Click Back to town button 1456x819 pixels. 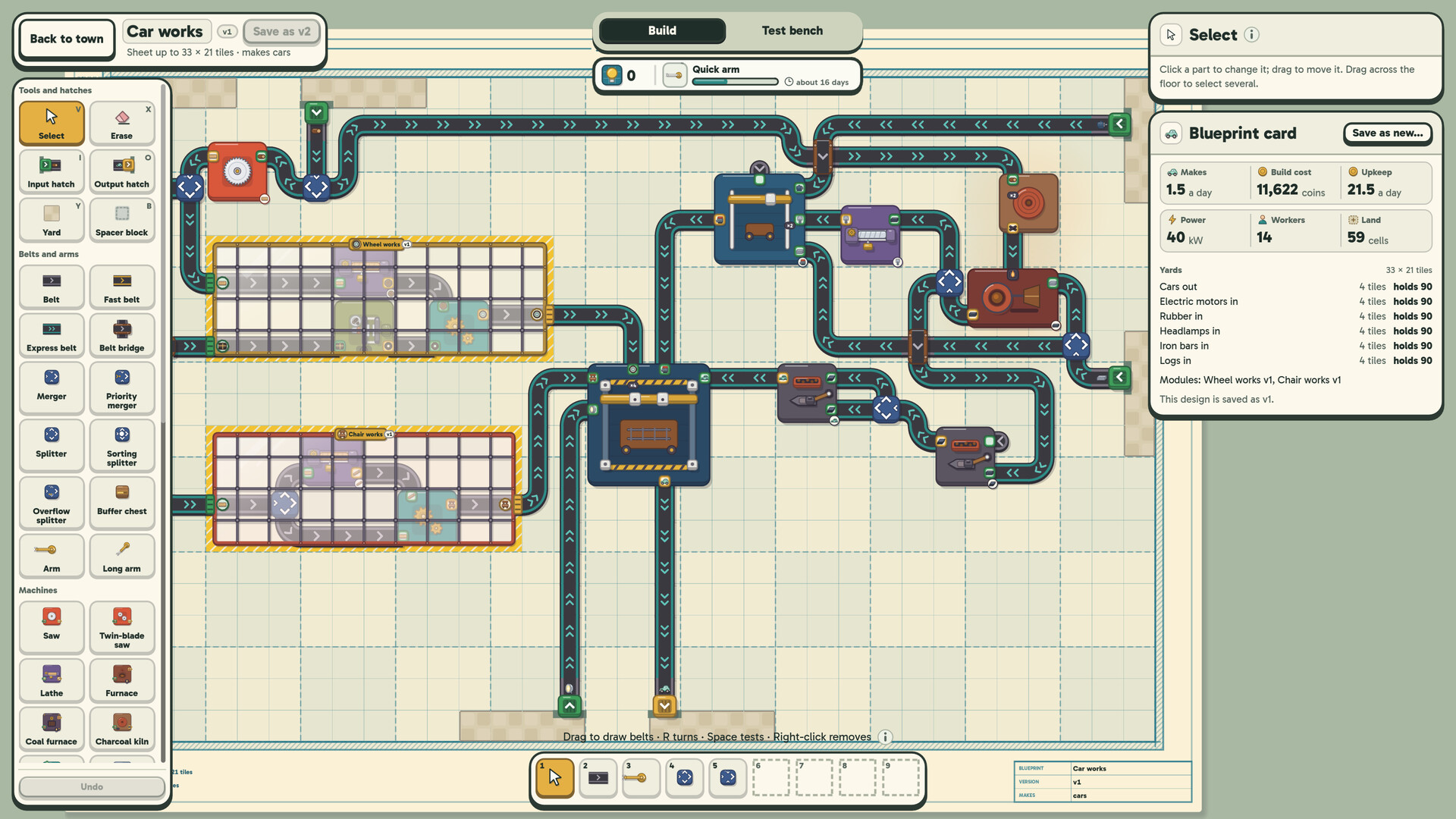click(x=67, y=39)
